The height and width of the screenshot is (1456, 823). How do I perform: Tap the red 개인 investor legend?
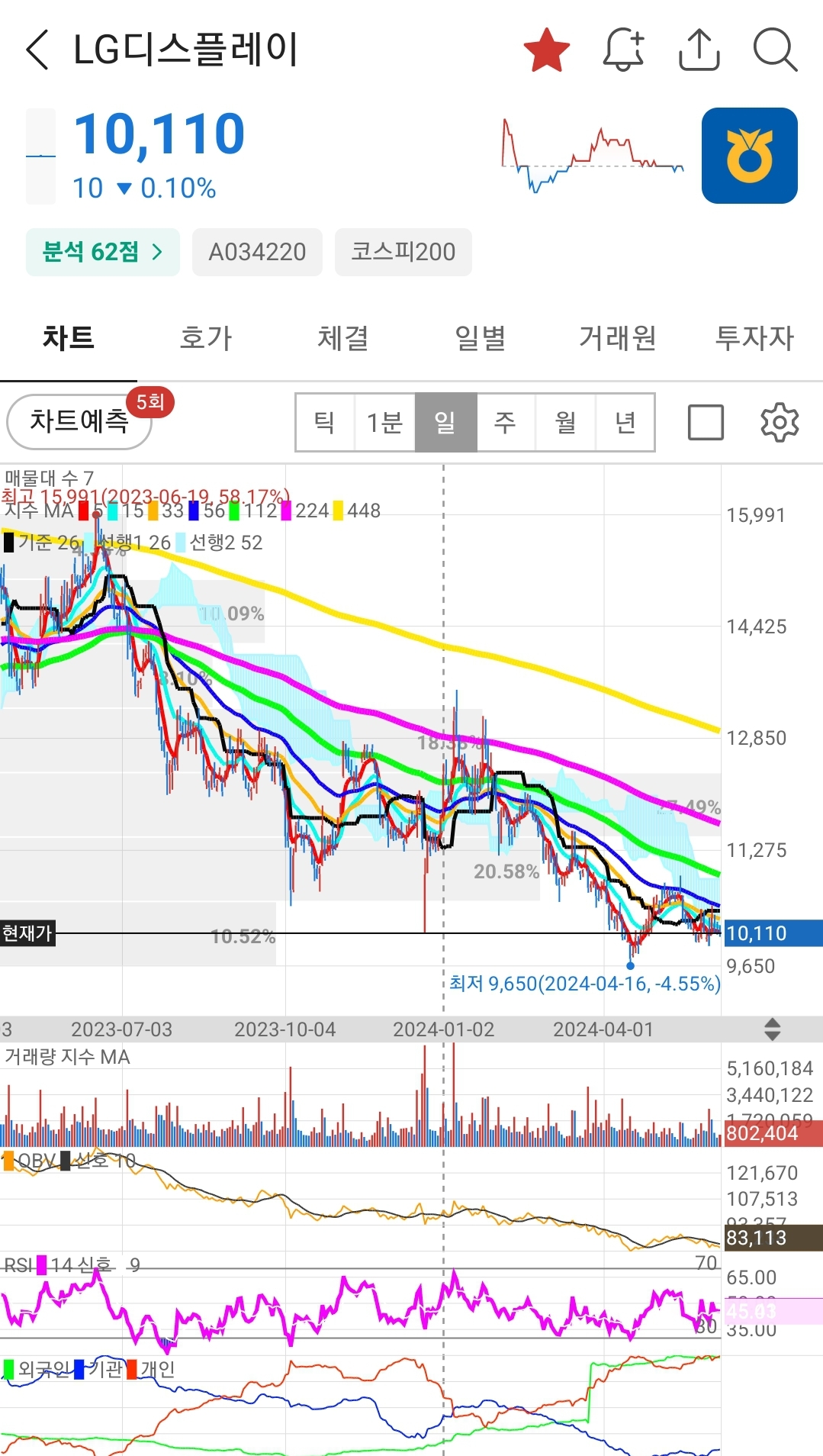coord(151,1370)
